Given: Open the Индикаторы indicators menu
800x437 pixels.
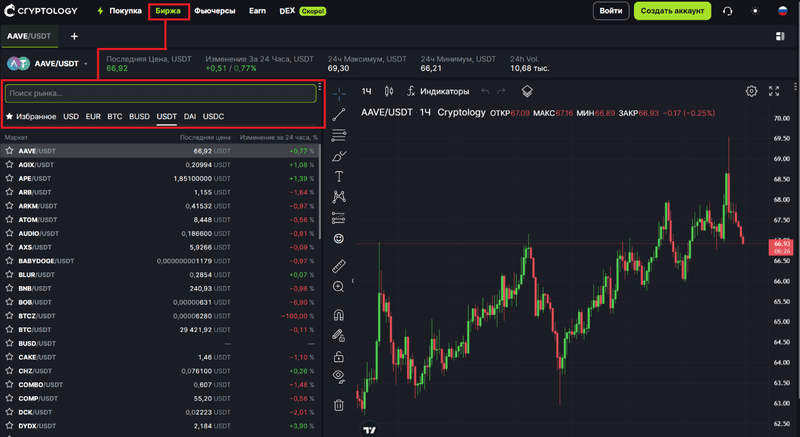Looking at the screenshot, I should point(438,91).
